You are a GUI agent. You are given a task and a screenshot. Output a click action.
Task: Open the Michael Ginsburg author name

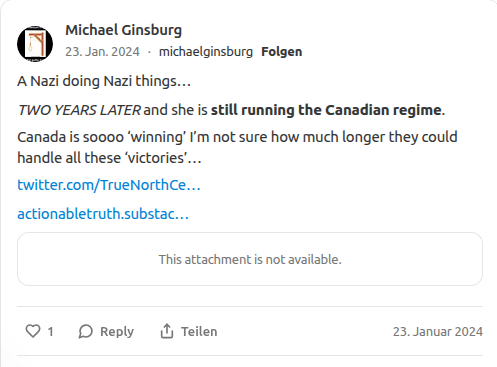pos(123,30)
